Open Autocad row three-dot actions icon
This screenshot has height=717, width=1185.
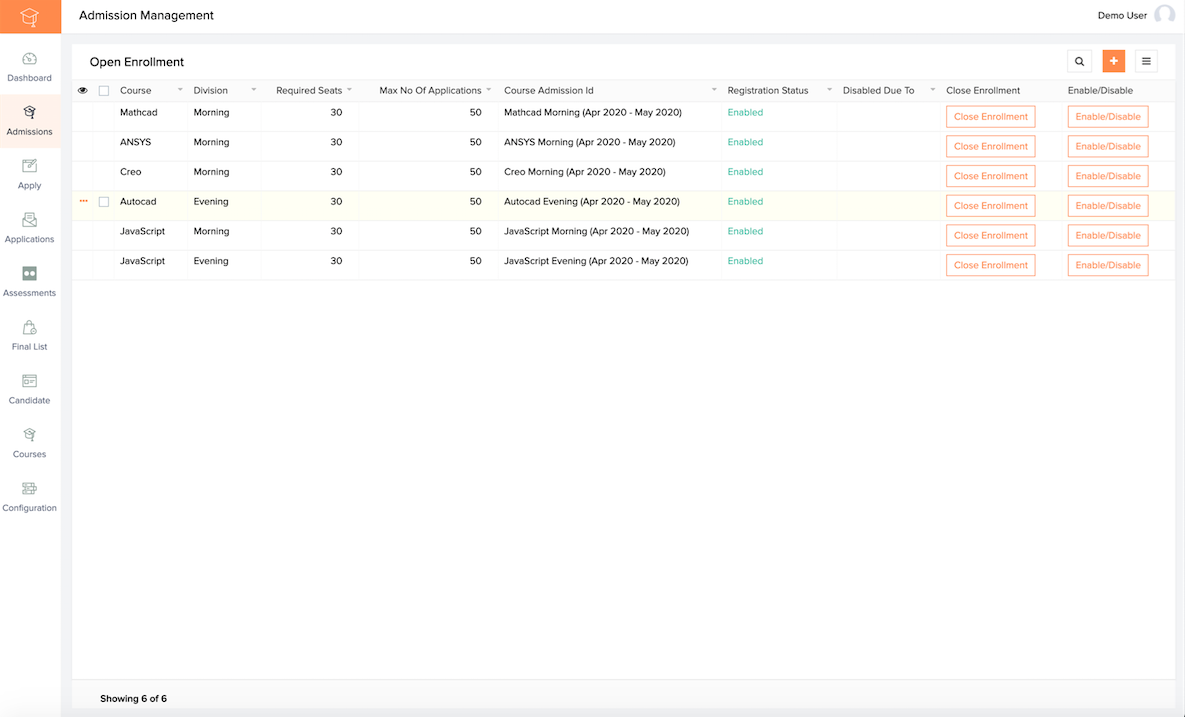[84, 201]
